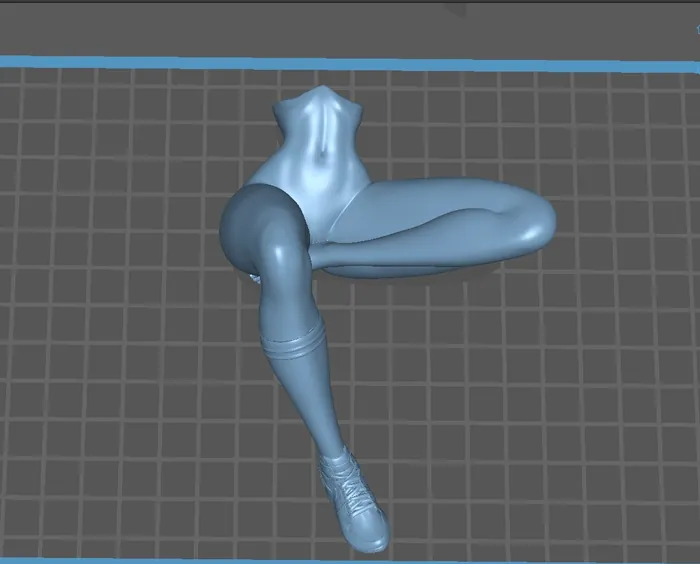Click the neck opening atop the model

point(320,96)
